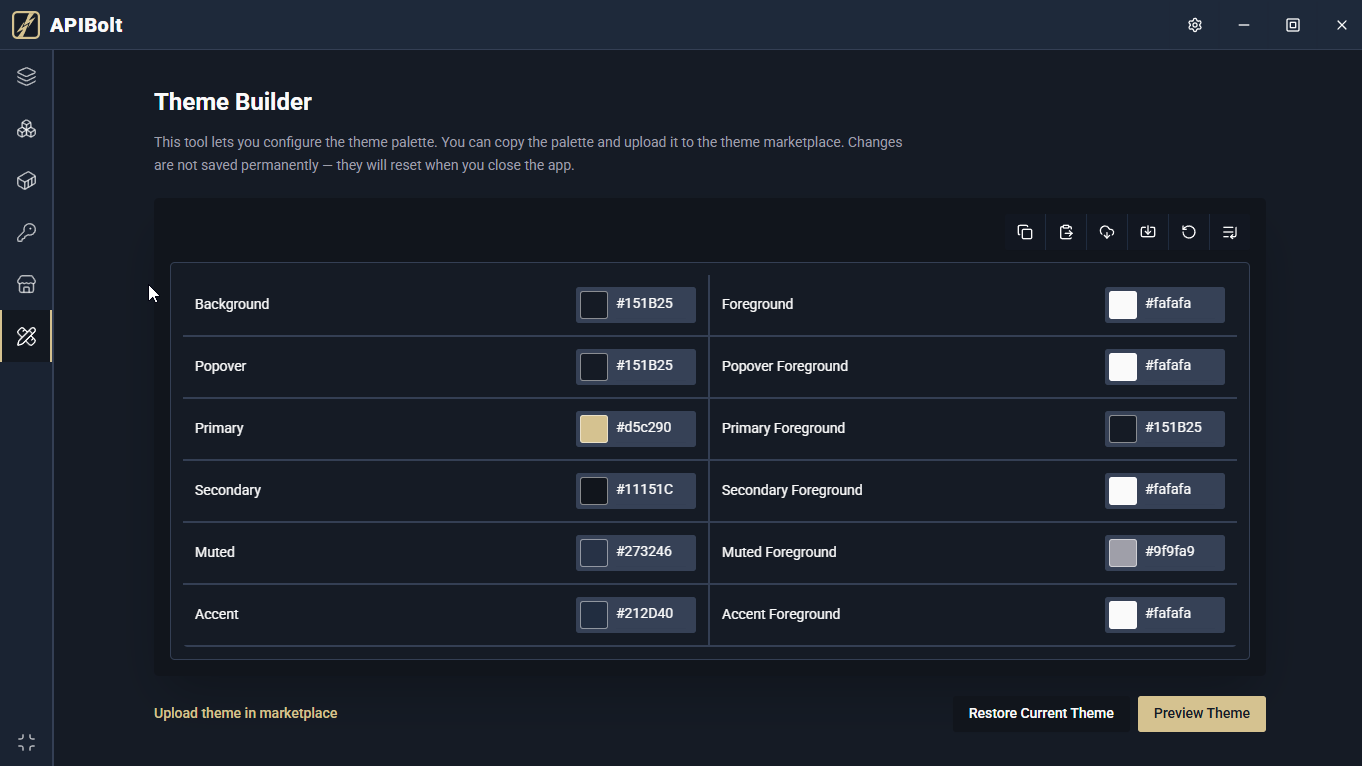Maximize the APIBolt window
1362x766 pixels.
pos(1293,25)
